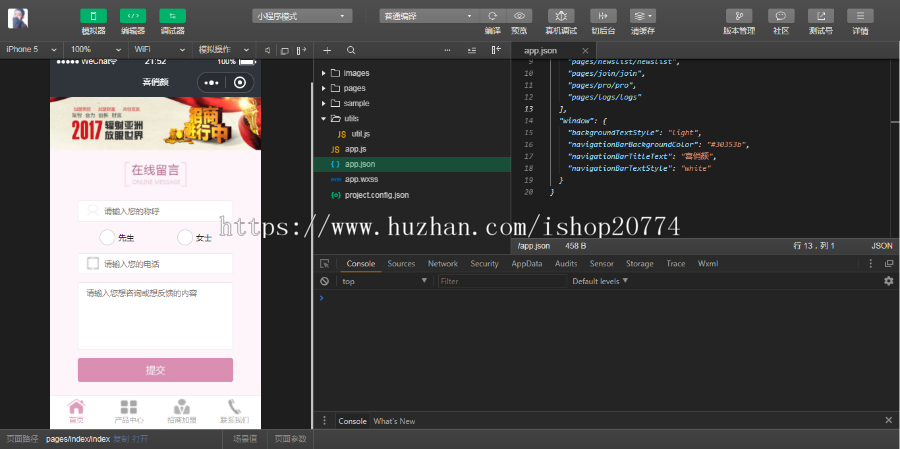Switch to the AppData tab
Screen dimensions: 900x449
pyautogui.click(x=526, y=264)
